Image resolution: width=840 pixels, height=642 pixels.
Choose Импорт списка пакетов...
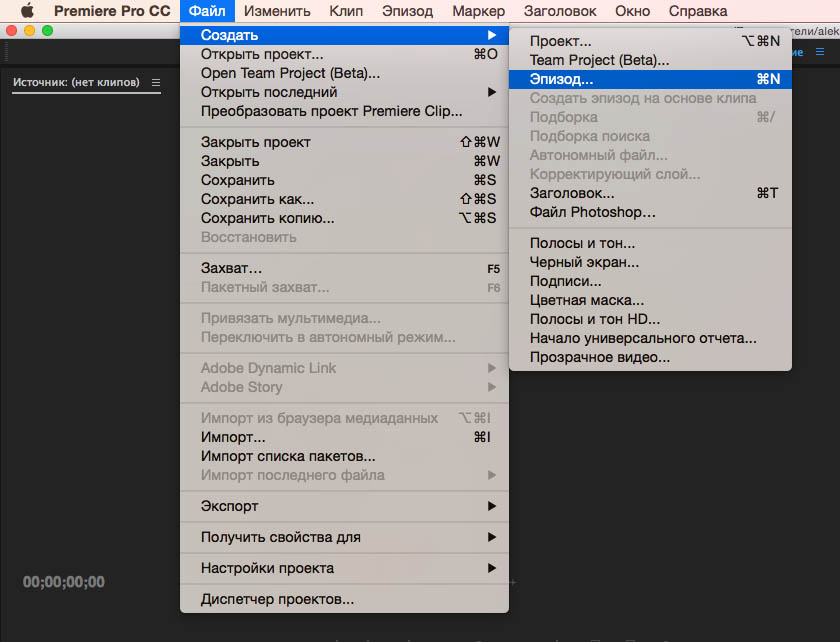point(344,456)
